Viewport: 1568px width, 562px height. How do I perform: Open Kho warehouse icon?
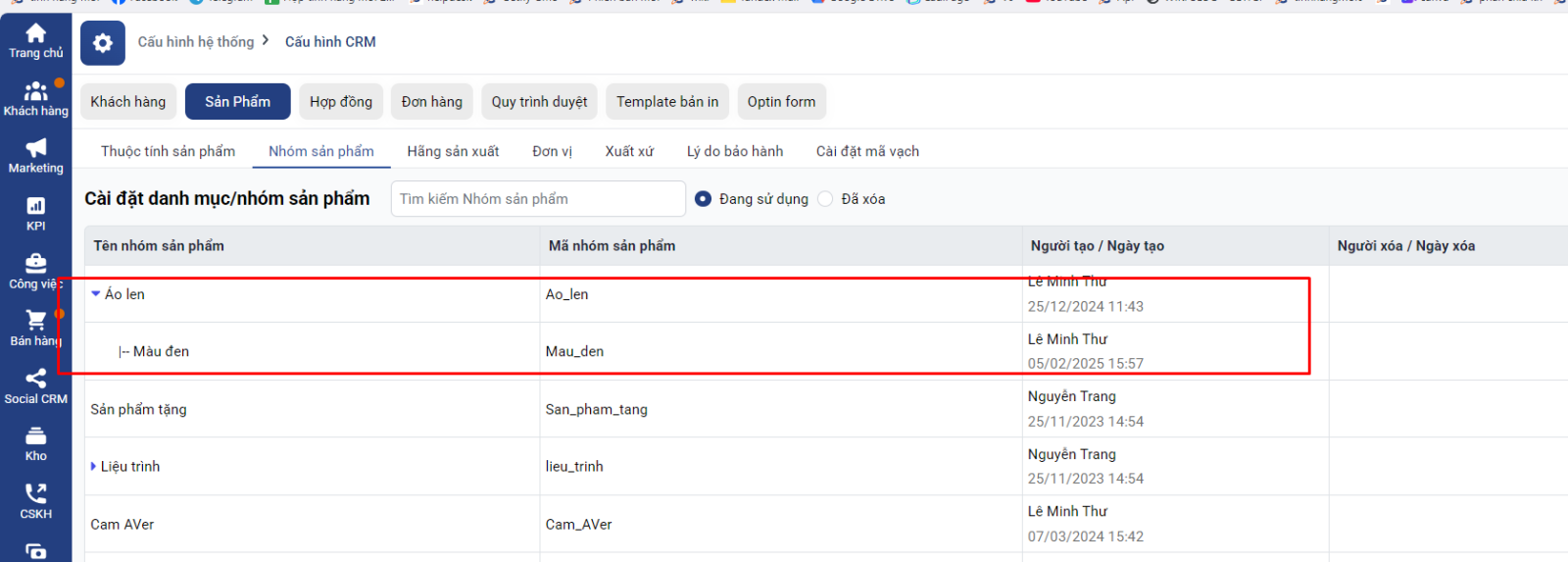click(x=35, y=436)
